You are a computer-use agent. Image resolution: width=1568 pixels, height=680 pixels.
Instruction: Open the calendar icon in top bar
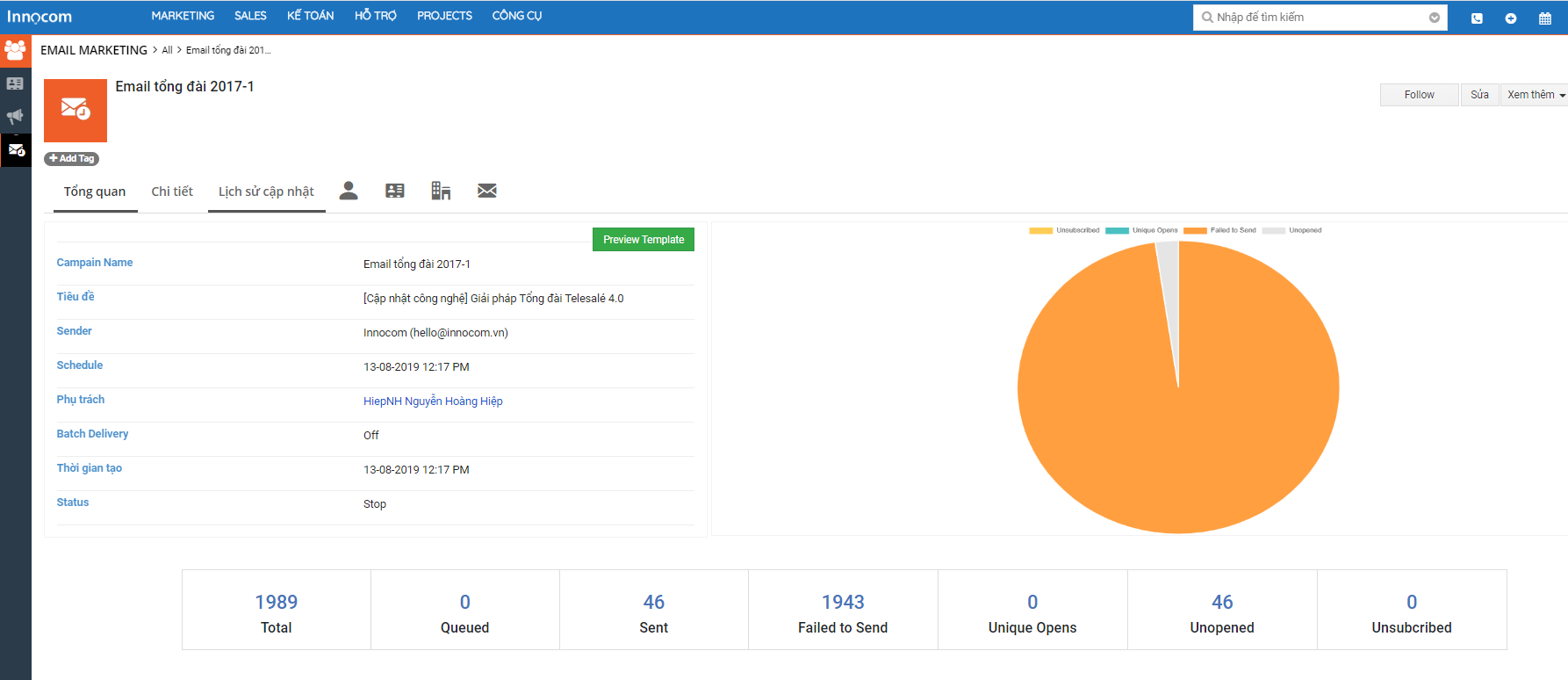pyautogui.click(x=1545, y=18)
